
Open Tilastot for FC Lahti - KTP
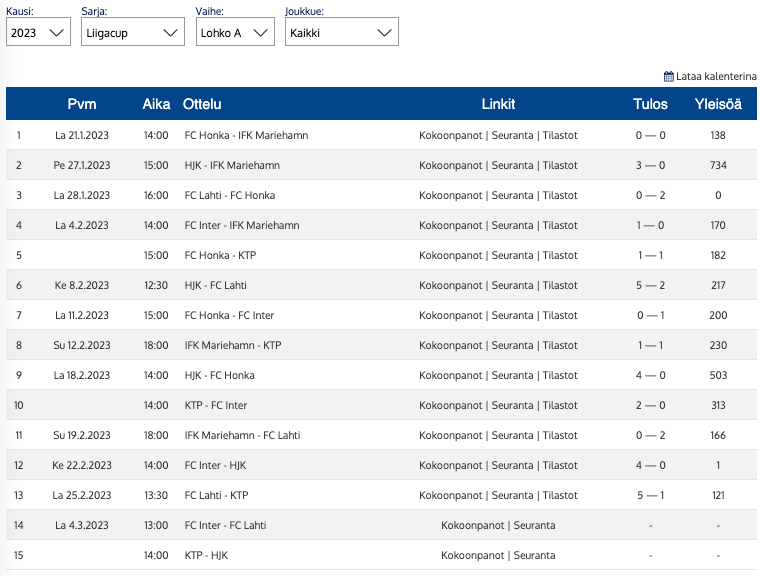560,495
